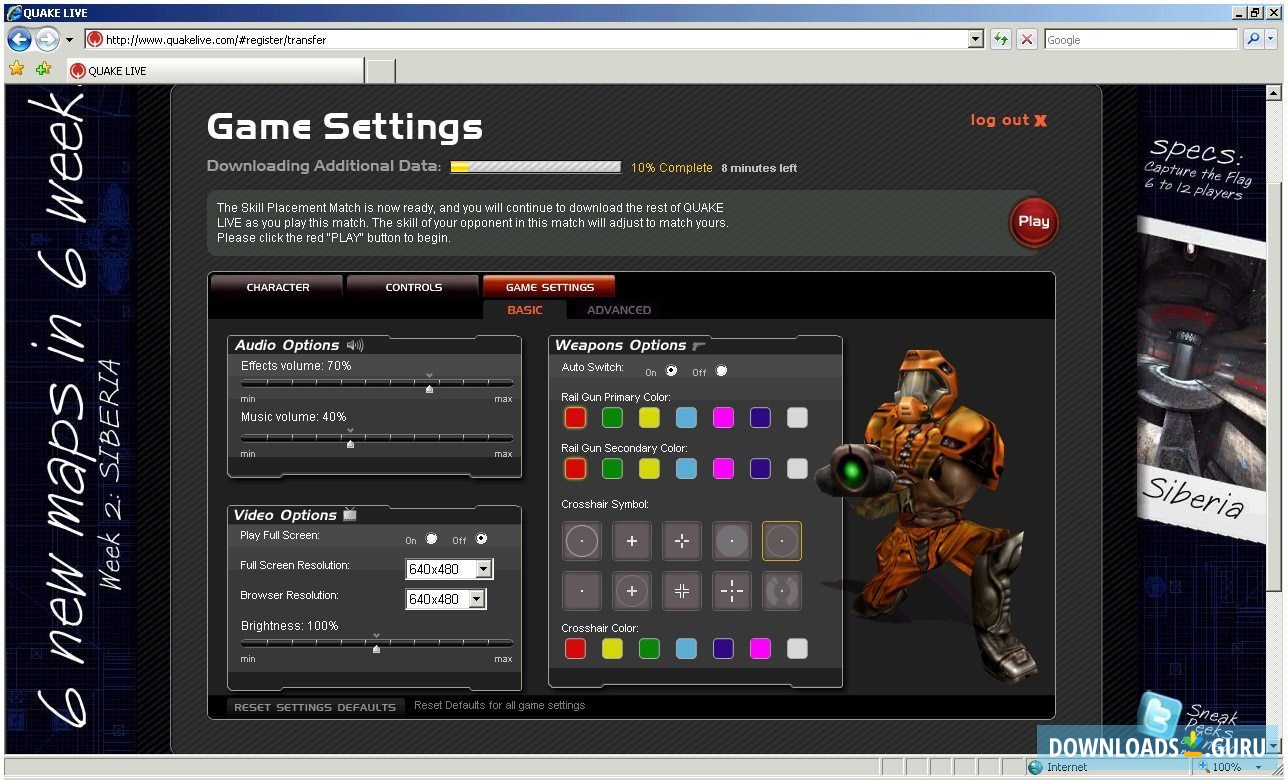Set Rail Gun Secondary Color to yellow
Image resolution: width=1288 pixels, height=780 pixels.
(x=649, y=468)
